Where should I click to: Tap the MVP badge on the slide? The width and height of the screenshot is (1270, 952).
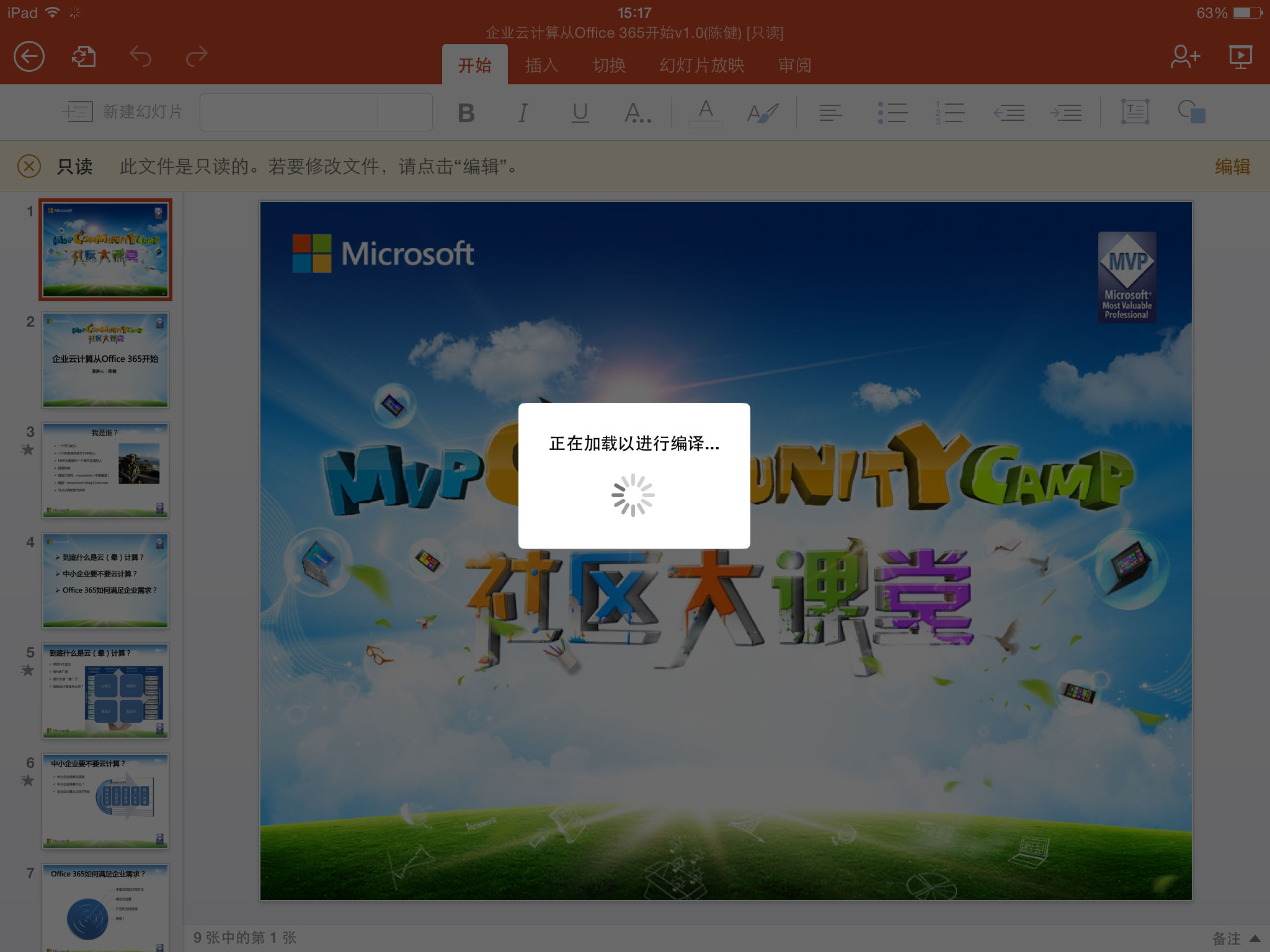click(1127, 277)
